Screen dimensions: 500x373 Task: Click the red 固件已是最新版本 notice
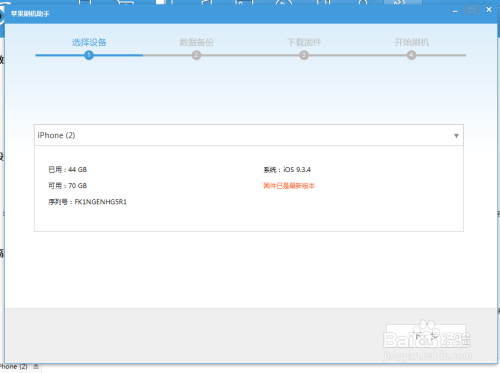click(x=289, y=186)
